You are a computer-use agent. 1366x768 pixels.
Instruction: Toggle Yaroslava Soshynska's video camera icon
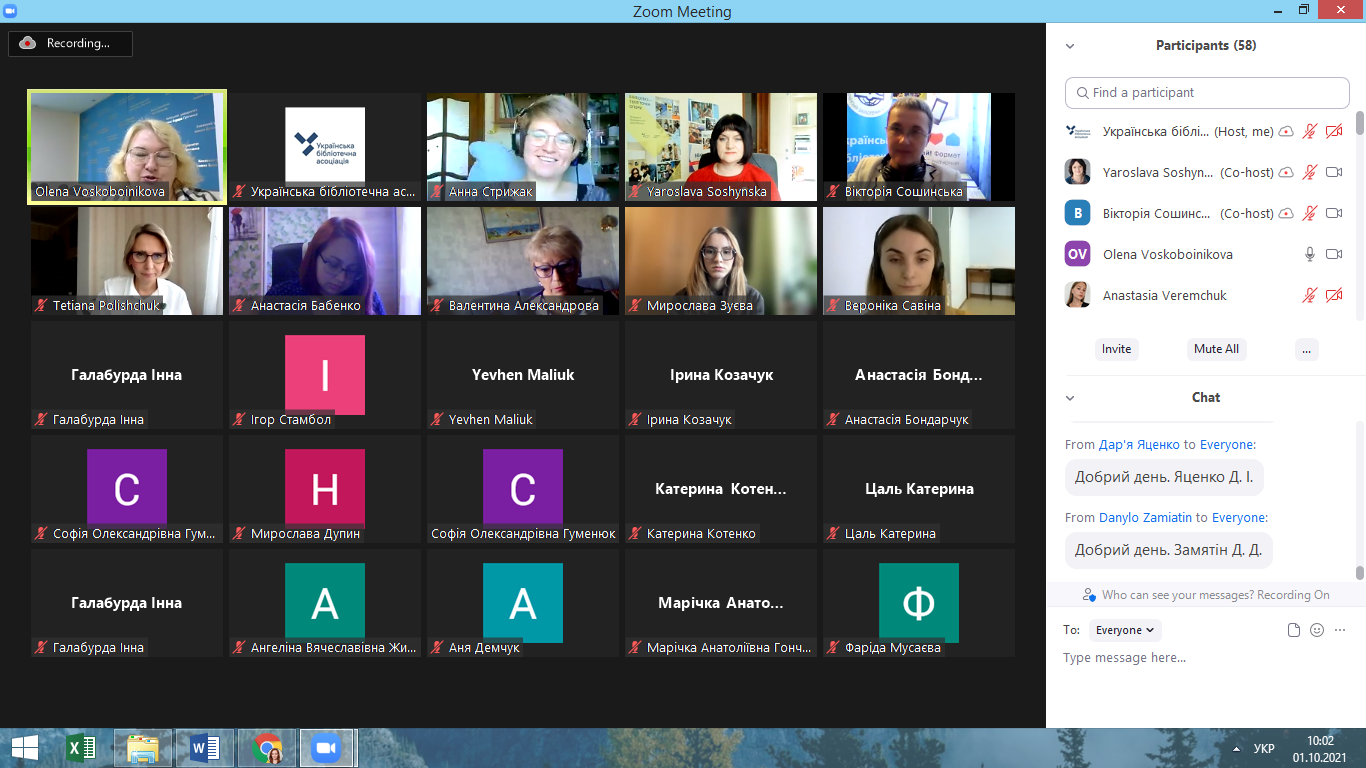(x=1333, y=172)
